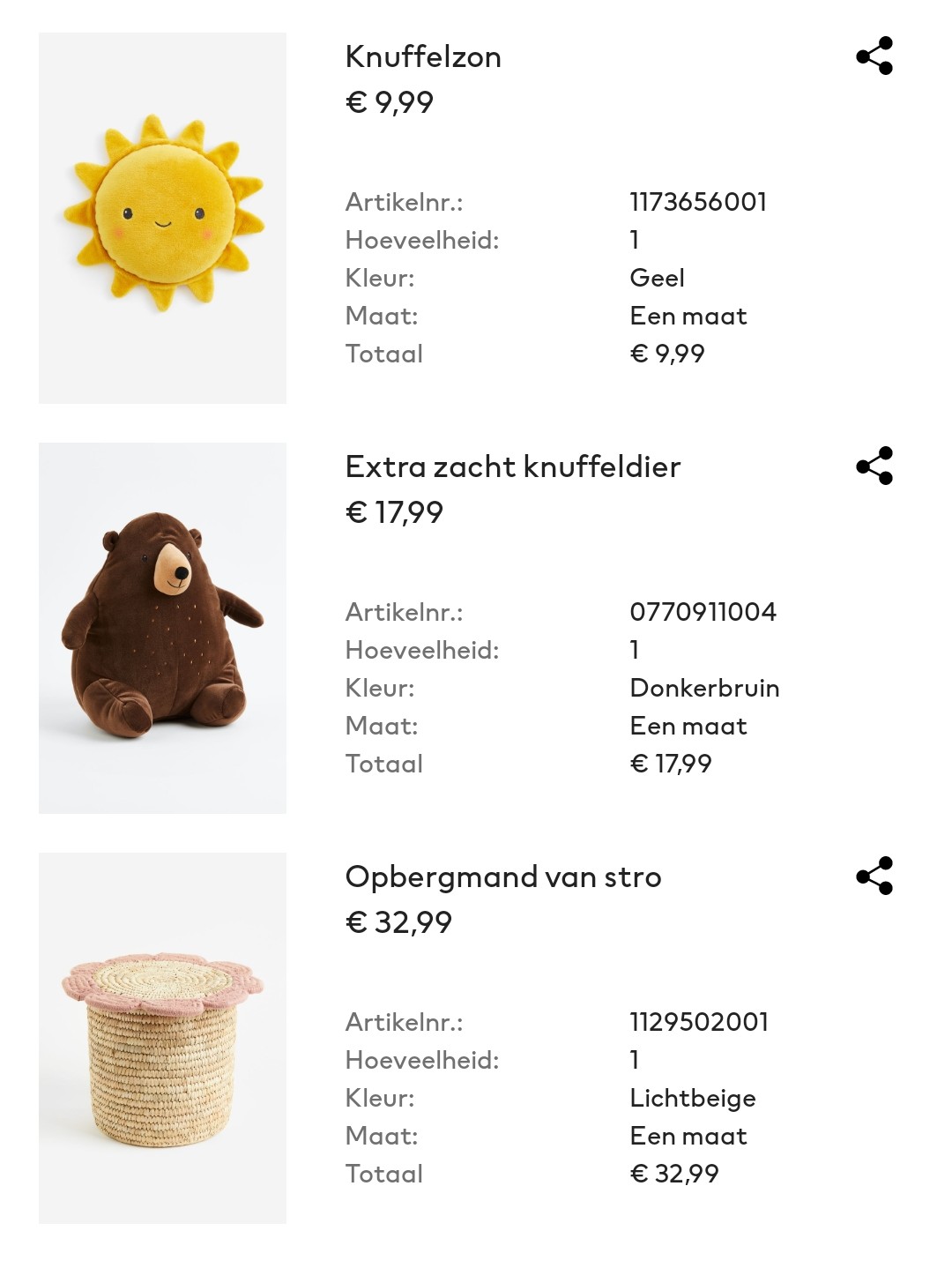
Task: Select article number 1129502001
Action: [x=699, y=1022]
